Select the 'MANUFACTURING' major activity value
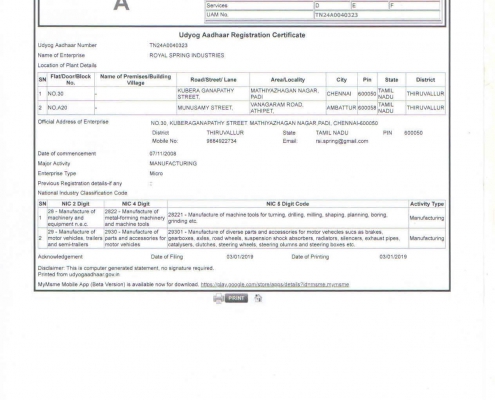Viewport: 495px width, 400px height. pyautogui.click(x=173, y=163)
